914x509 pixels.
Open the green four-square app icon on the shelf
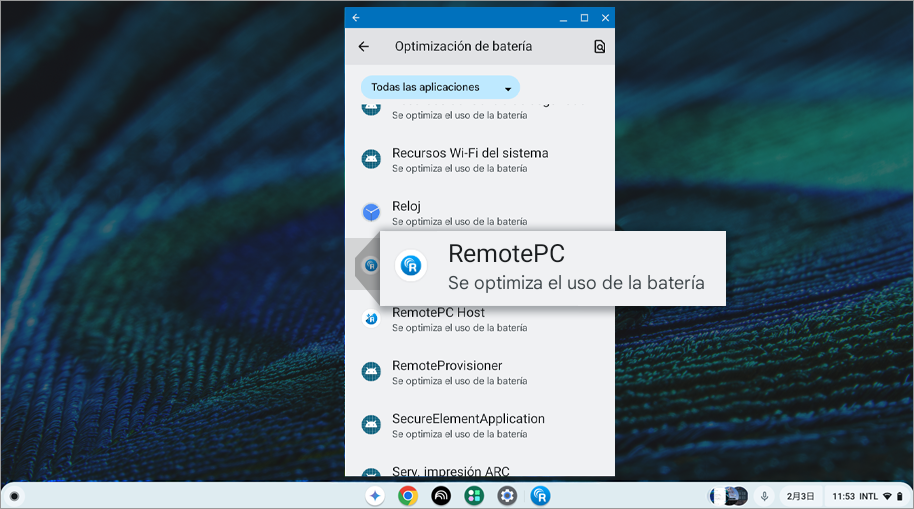(474, 496)
